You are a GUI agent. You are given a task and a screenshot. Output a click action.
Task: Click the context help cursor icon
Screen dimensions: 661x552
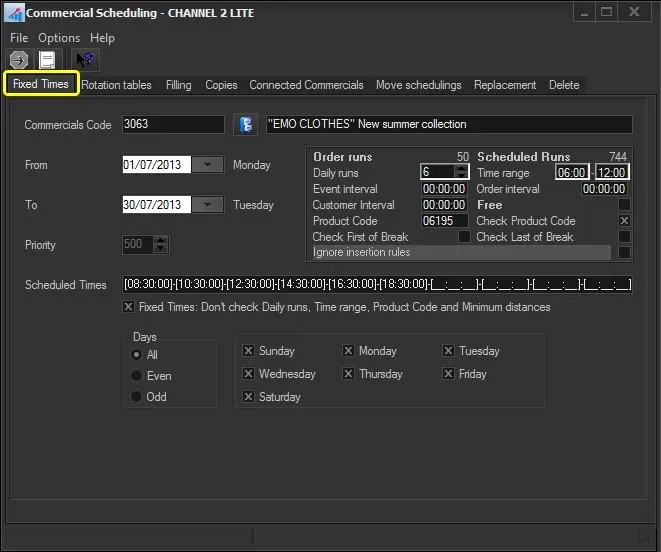(85, 60)
